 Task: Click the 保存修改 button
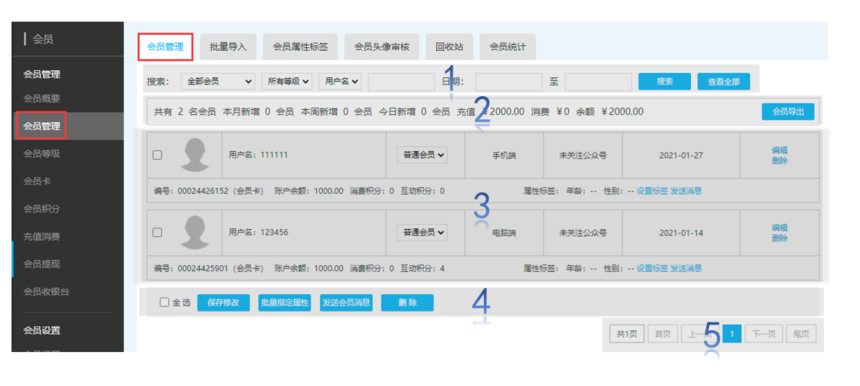(223, 303)
